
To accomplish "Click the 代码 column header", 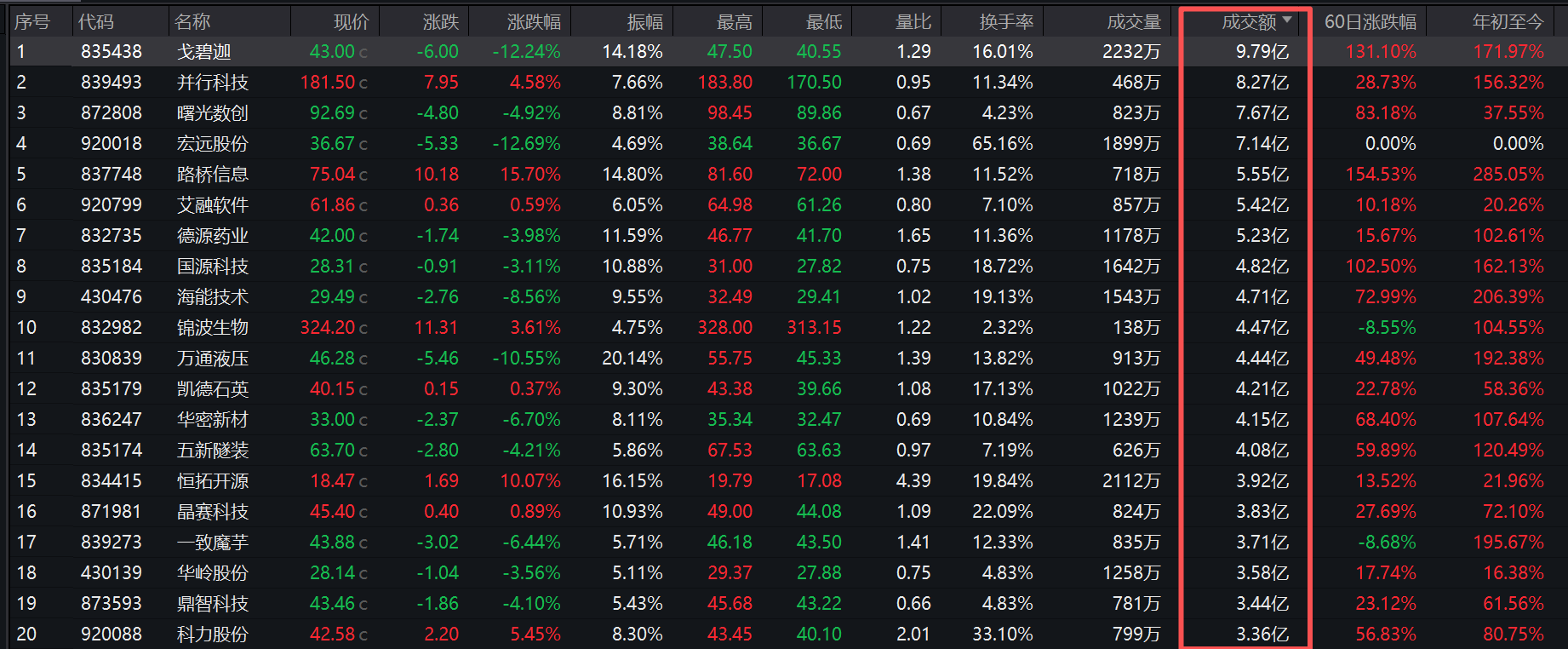I will point(96,22).
